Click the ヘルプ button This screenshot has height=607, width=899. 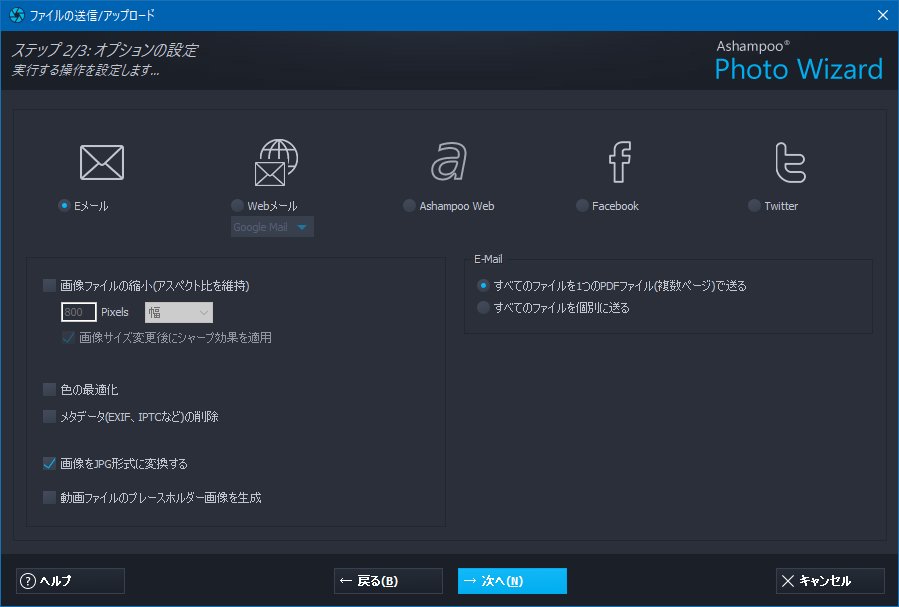click(71, 581)
